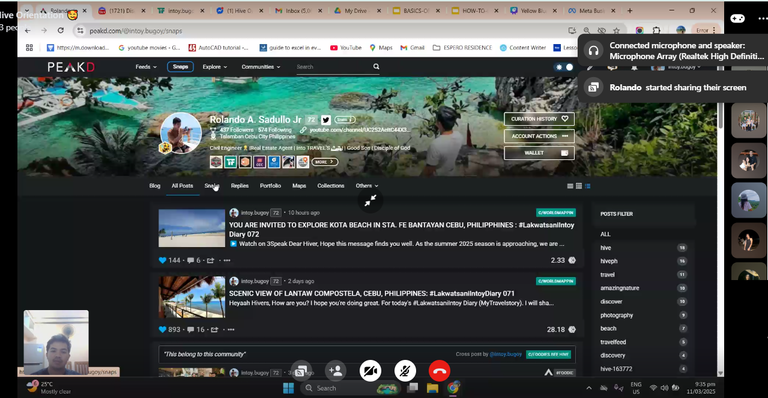Toggle PeakD dark mode switch
Viewport: 768px width, 398px height.
[564, 67]
